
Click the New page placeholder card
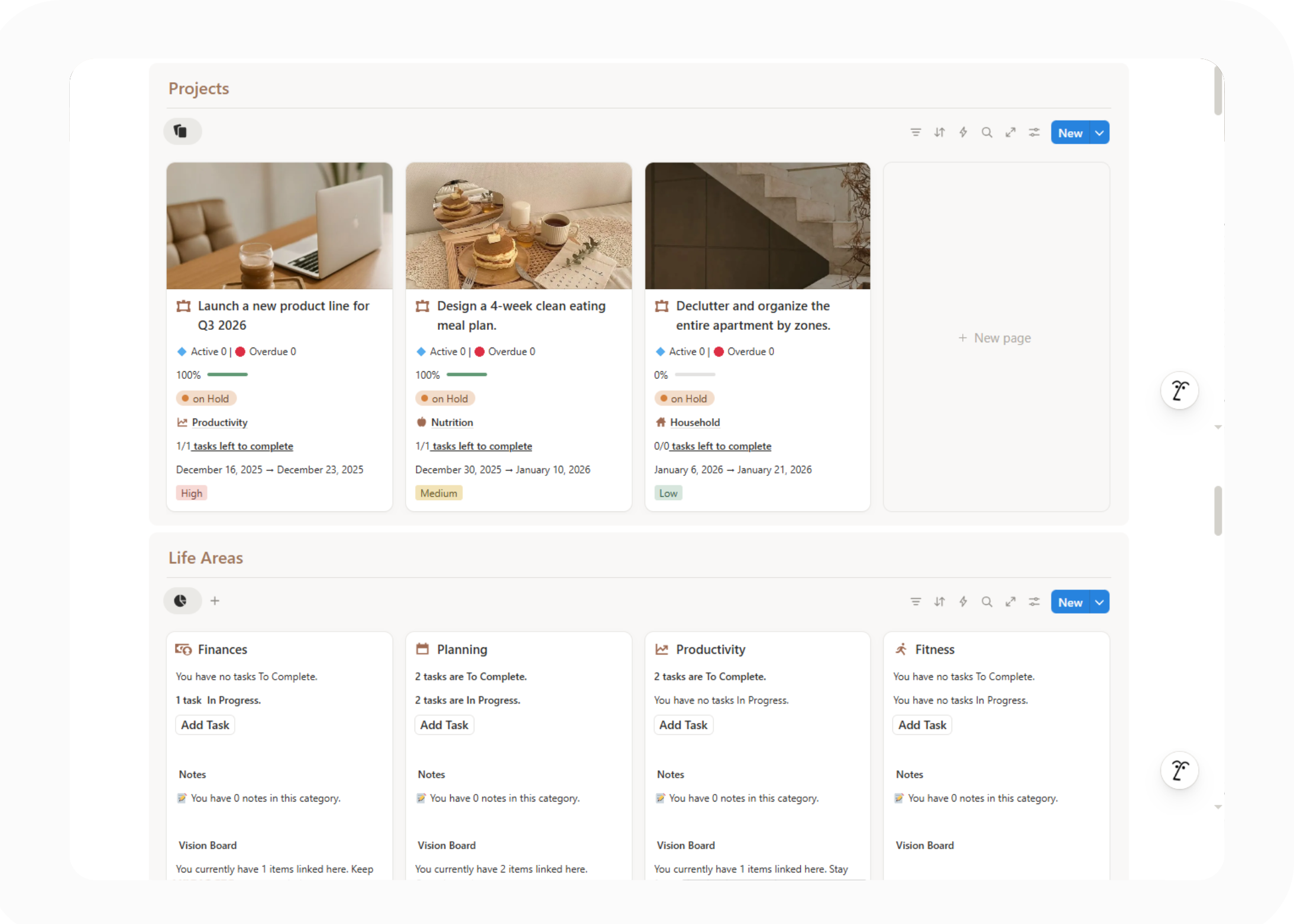tap(995, 338)
